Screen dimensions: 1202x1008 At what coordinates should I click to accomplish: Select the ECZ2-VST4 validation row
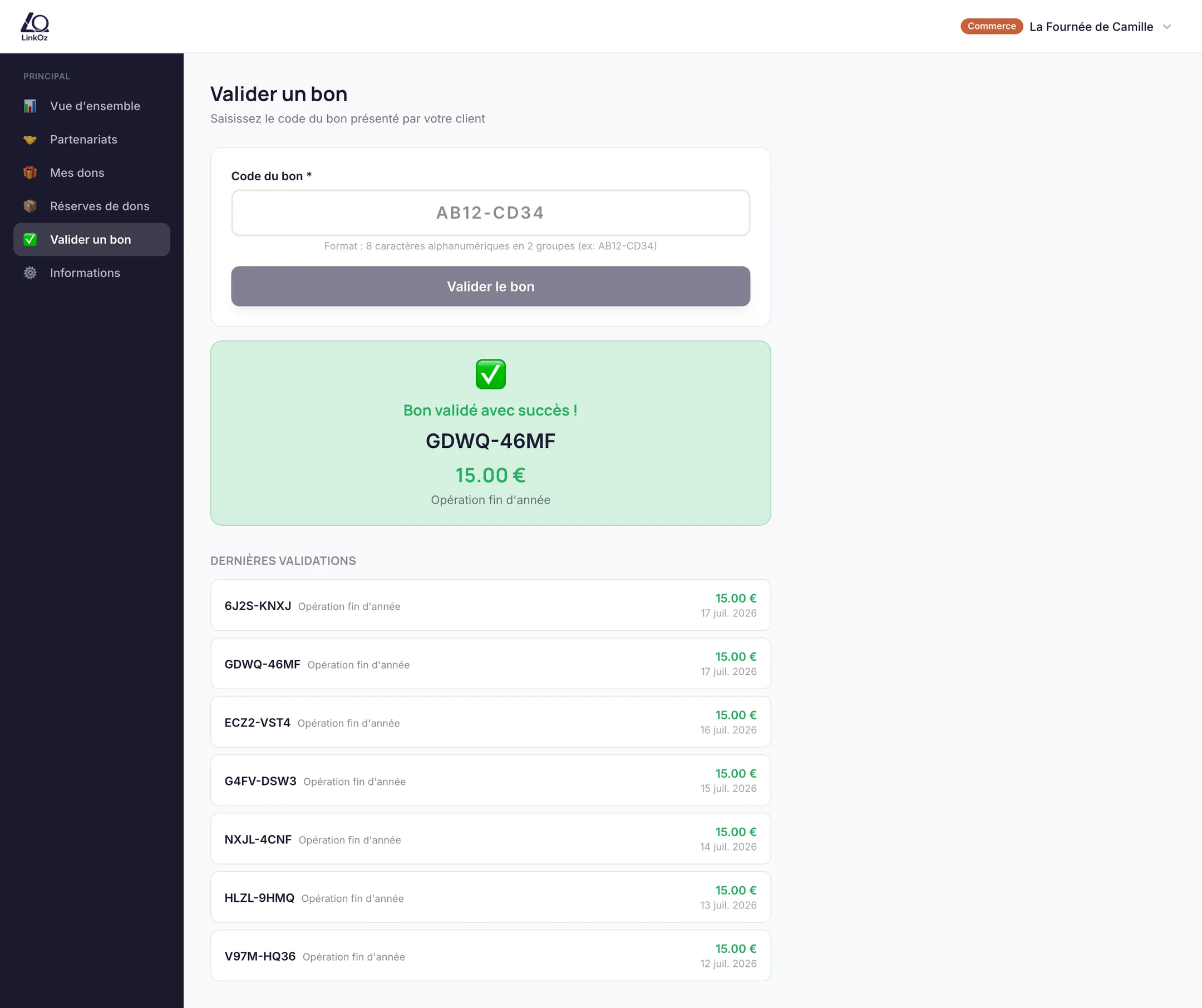tap(490, 722)
